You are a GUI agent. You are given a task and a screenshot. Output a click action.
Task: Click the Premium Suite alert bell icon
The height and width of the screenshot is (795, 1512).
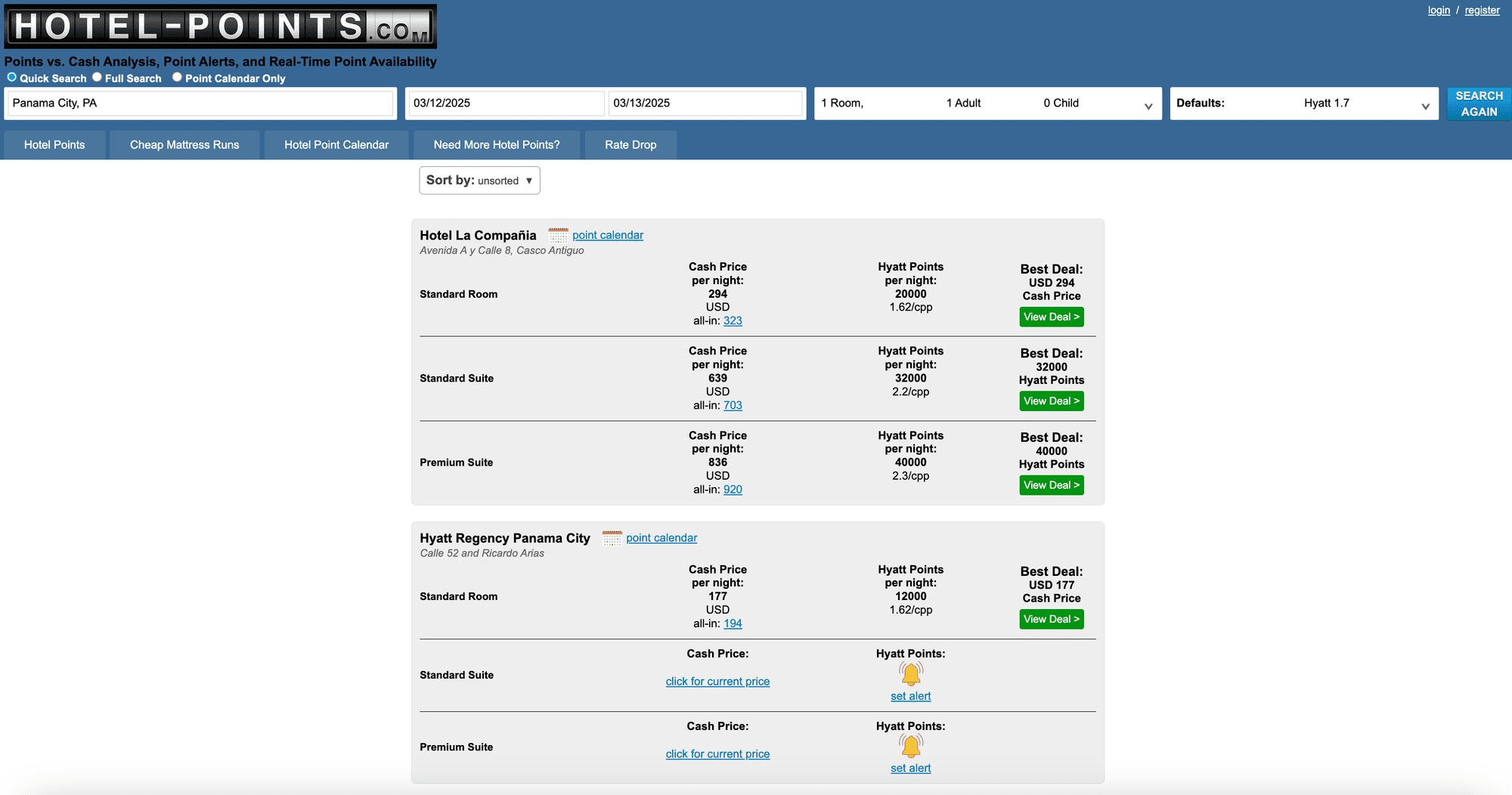click(x=910, y=746)
